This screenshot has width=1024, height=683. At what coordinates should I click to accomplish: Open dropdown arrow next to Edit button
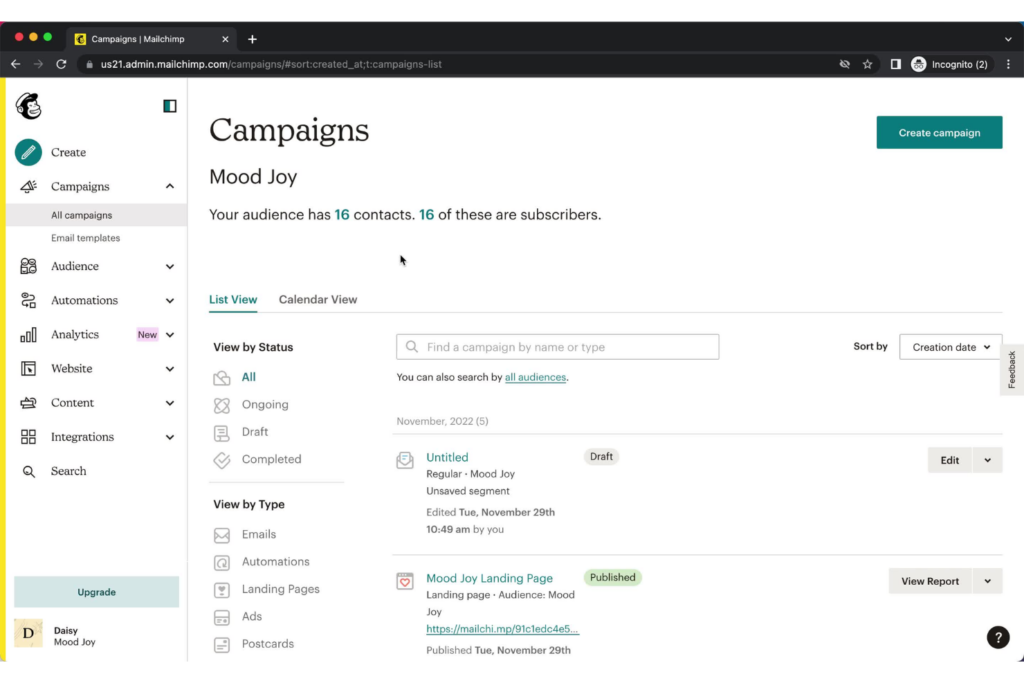coord(987,460)
